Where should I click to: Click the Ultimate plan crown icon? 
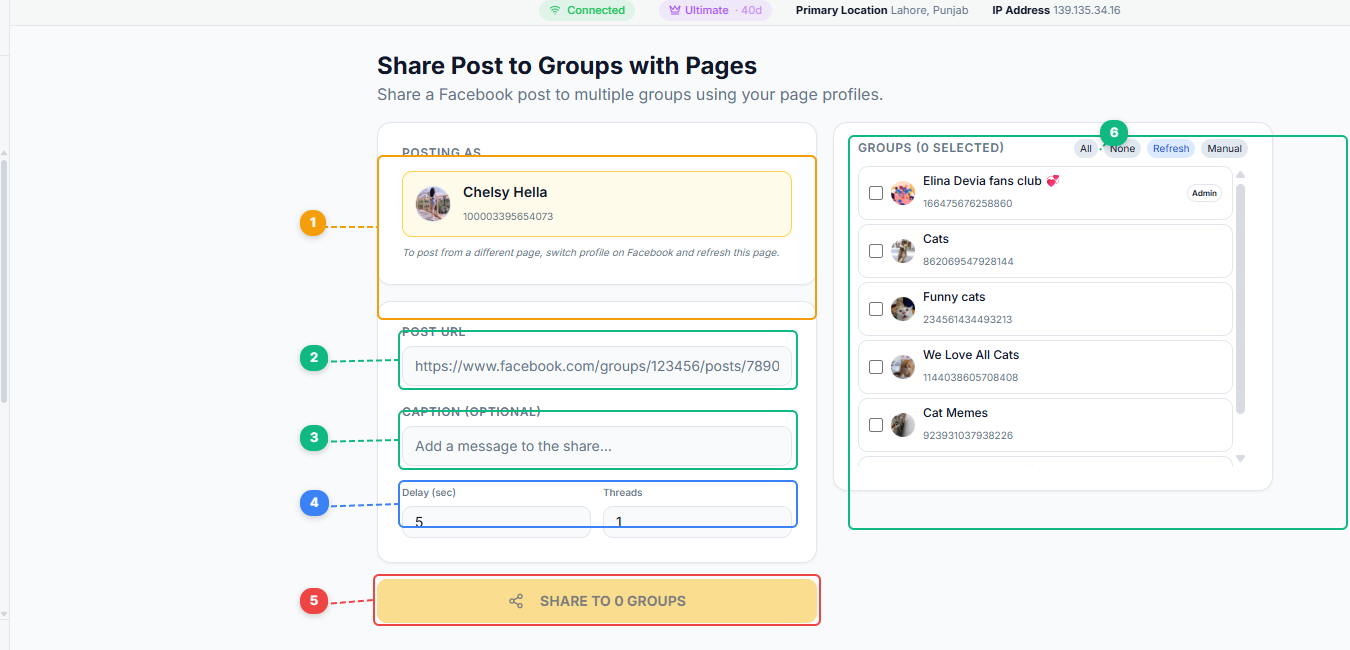point(675,10)
